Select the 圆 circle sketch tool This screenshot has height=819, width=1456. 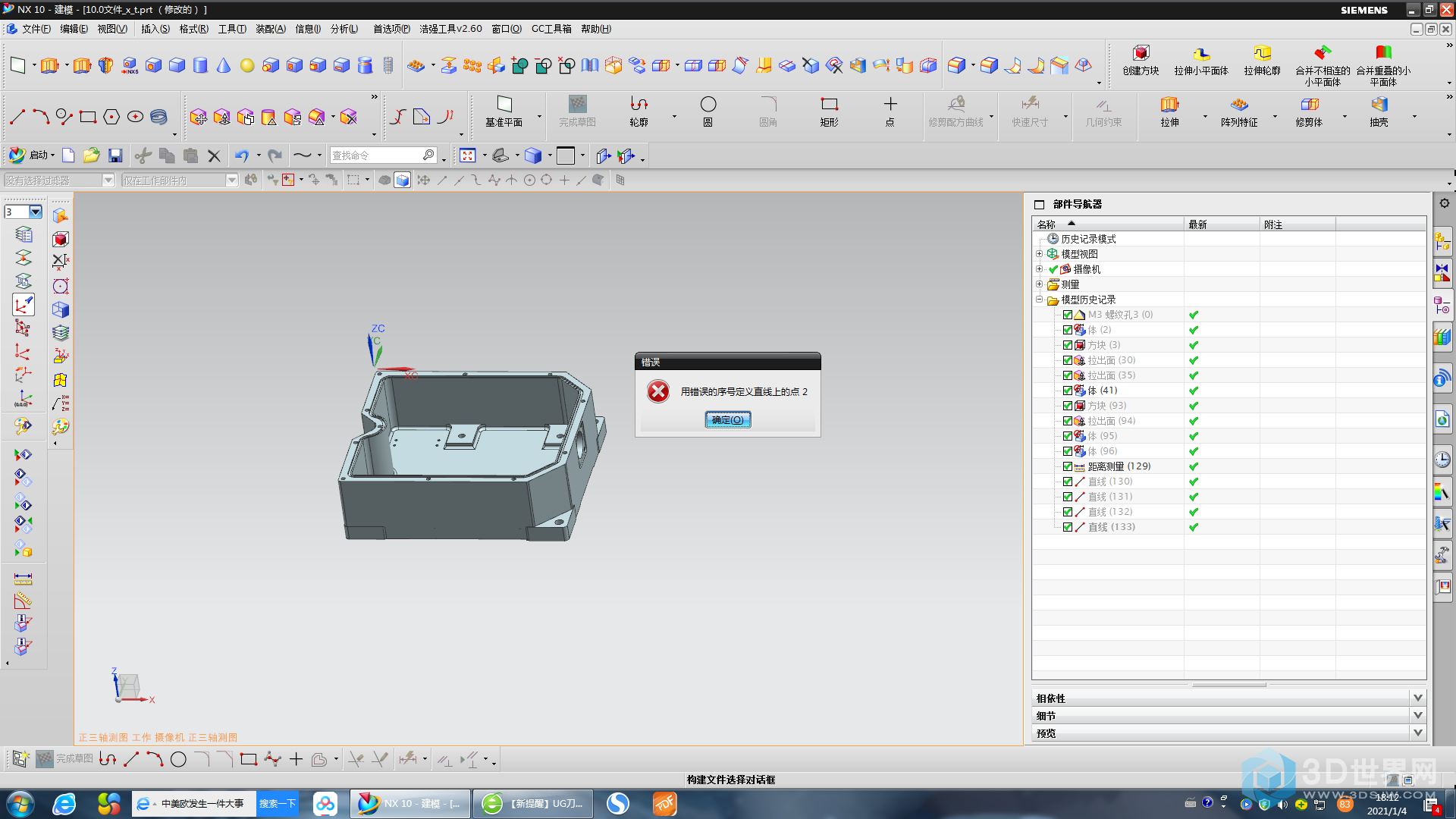tap(708, 111)
